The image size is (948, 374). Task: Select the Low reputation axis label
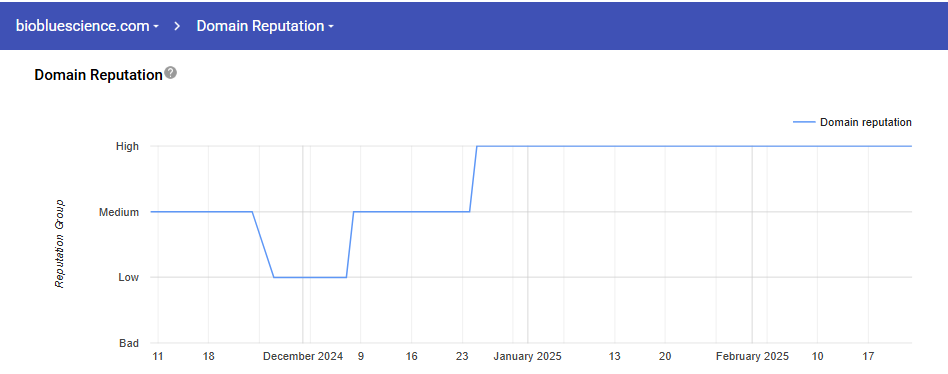[128, 277]
